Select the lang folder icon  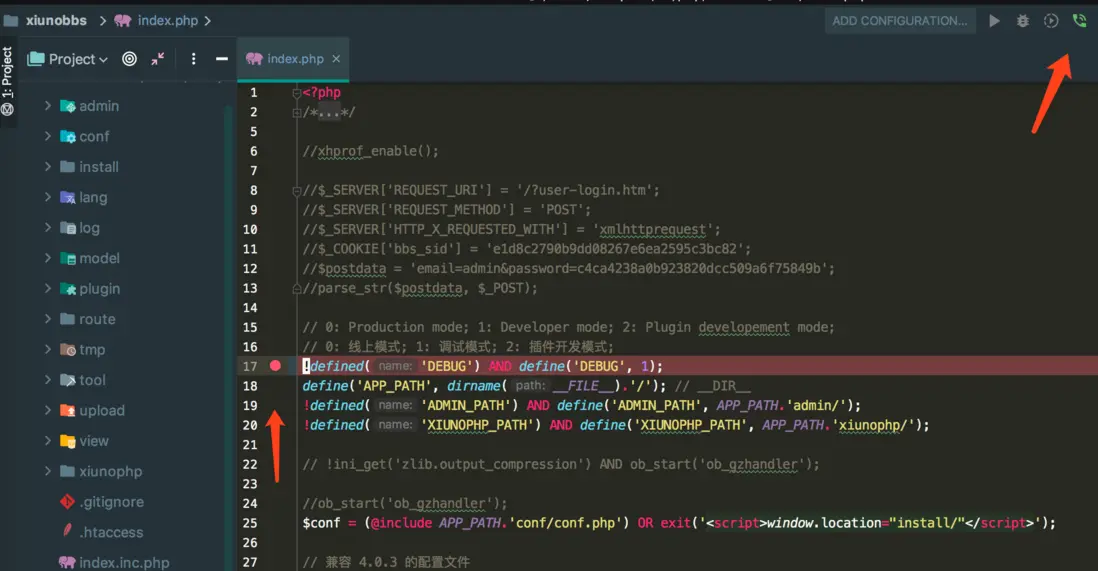[x=67, y=197]
